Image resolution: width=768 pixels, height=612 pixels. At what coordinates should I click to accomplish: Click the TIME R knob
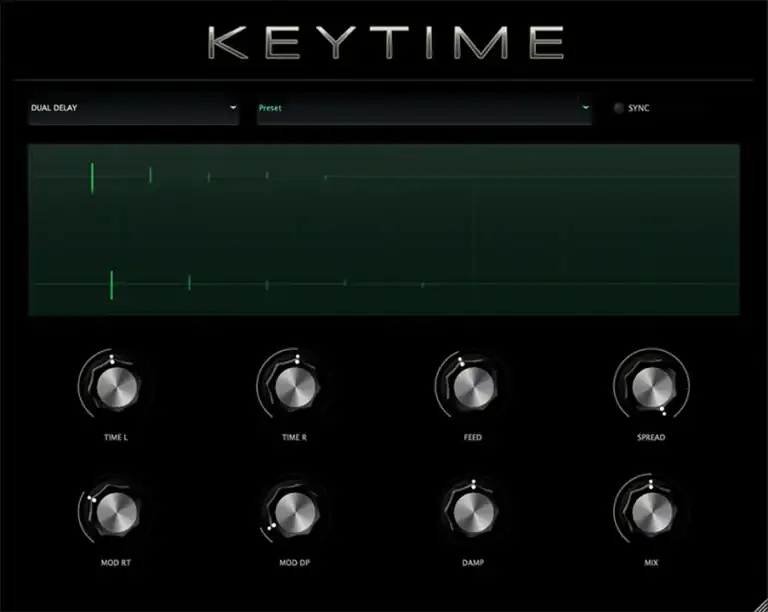point(295,387)
